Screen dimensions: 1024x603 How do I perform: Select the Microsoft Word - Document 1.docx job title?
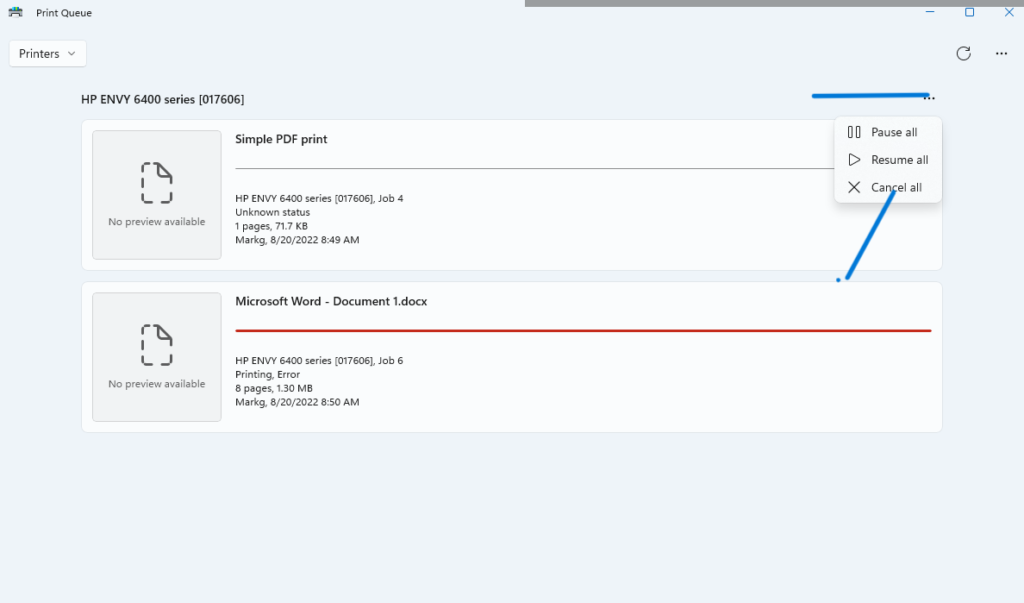pyautogui.click(x=331, y=301)
